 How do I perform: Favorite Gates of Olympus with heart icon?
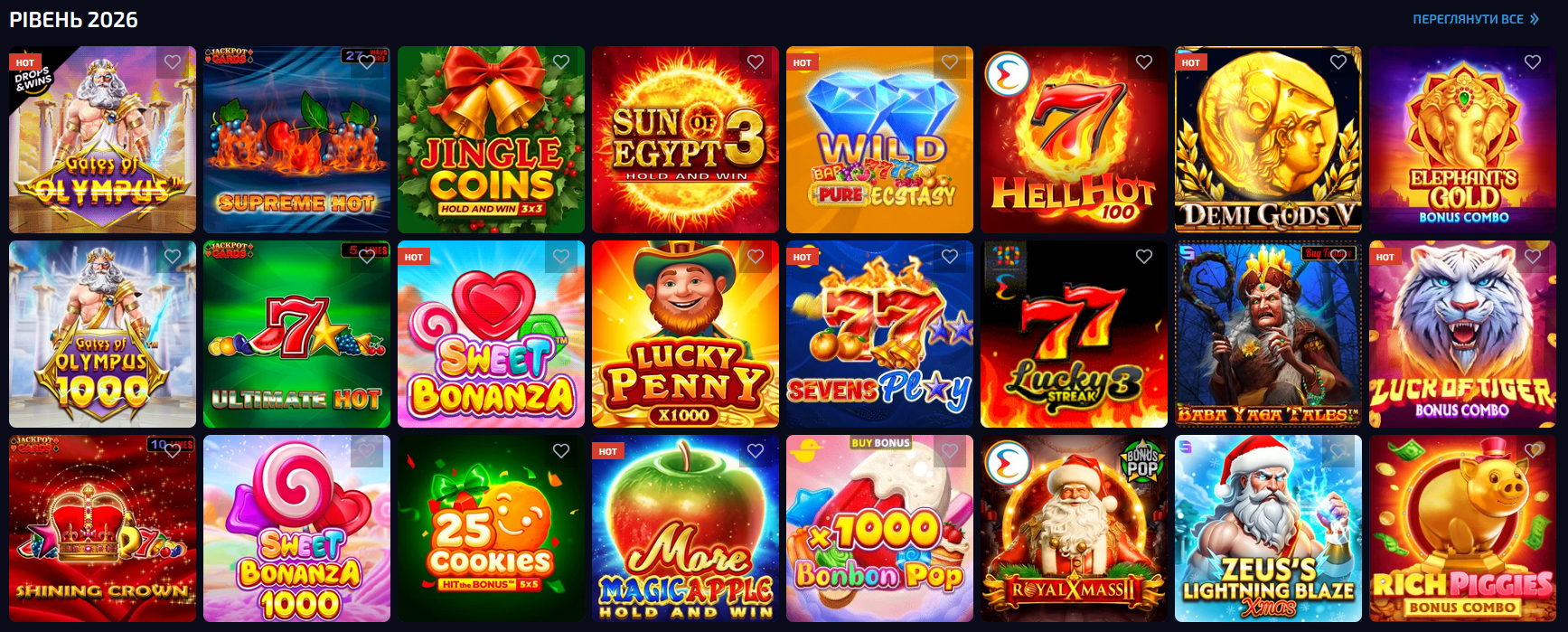(173, 62)
